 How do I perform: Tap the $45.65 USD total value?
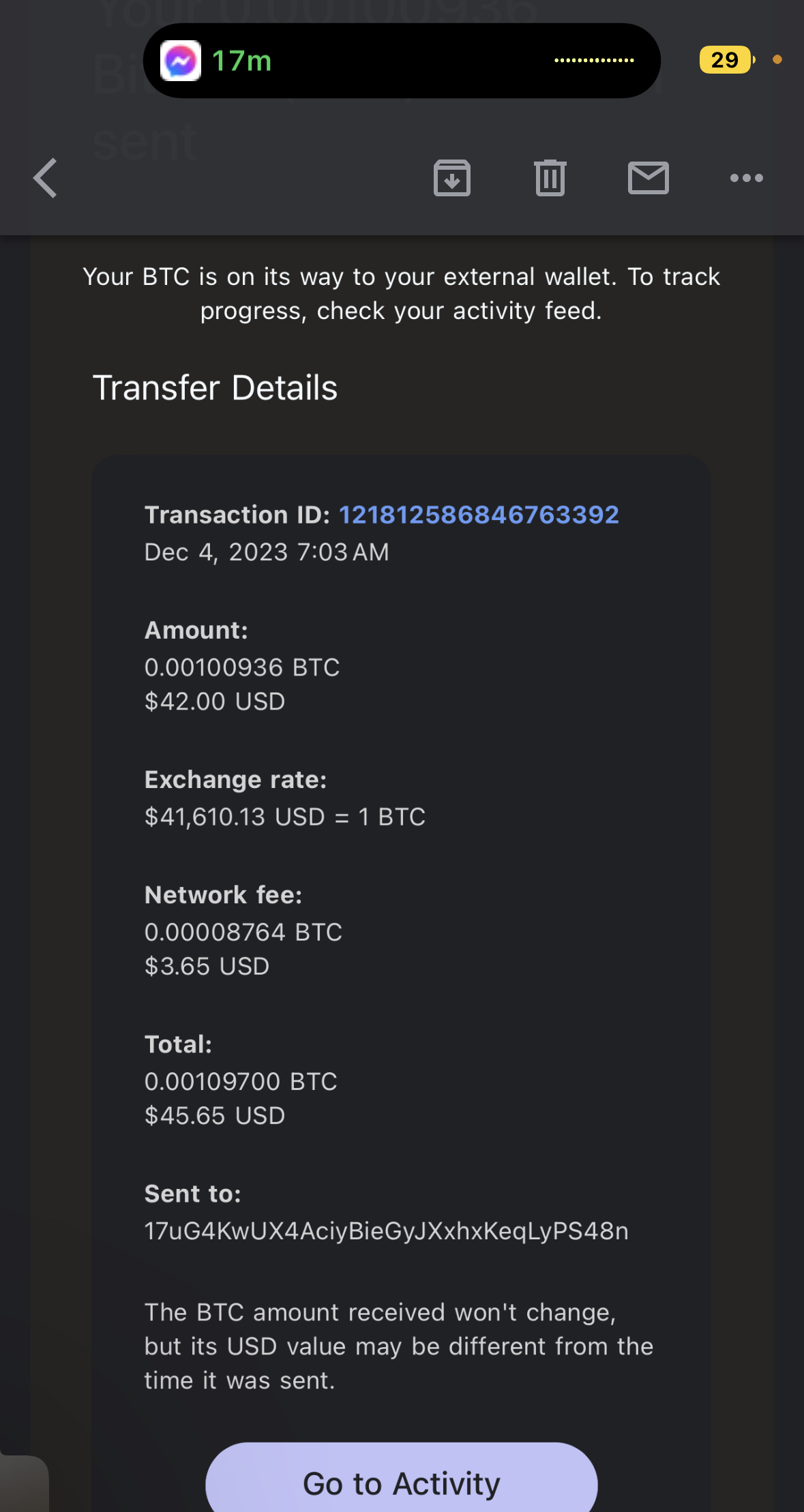215,1116
